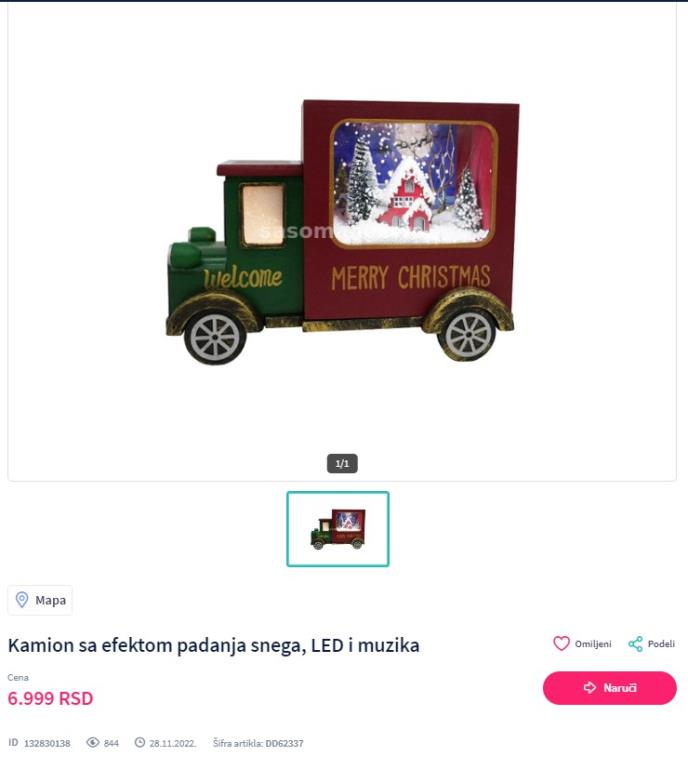This screenshot has width=688, height=769.
Task: Click the map pin icon
Action: [x=22, y=599]
